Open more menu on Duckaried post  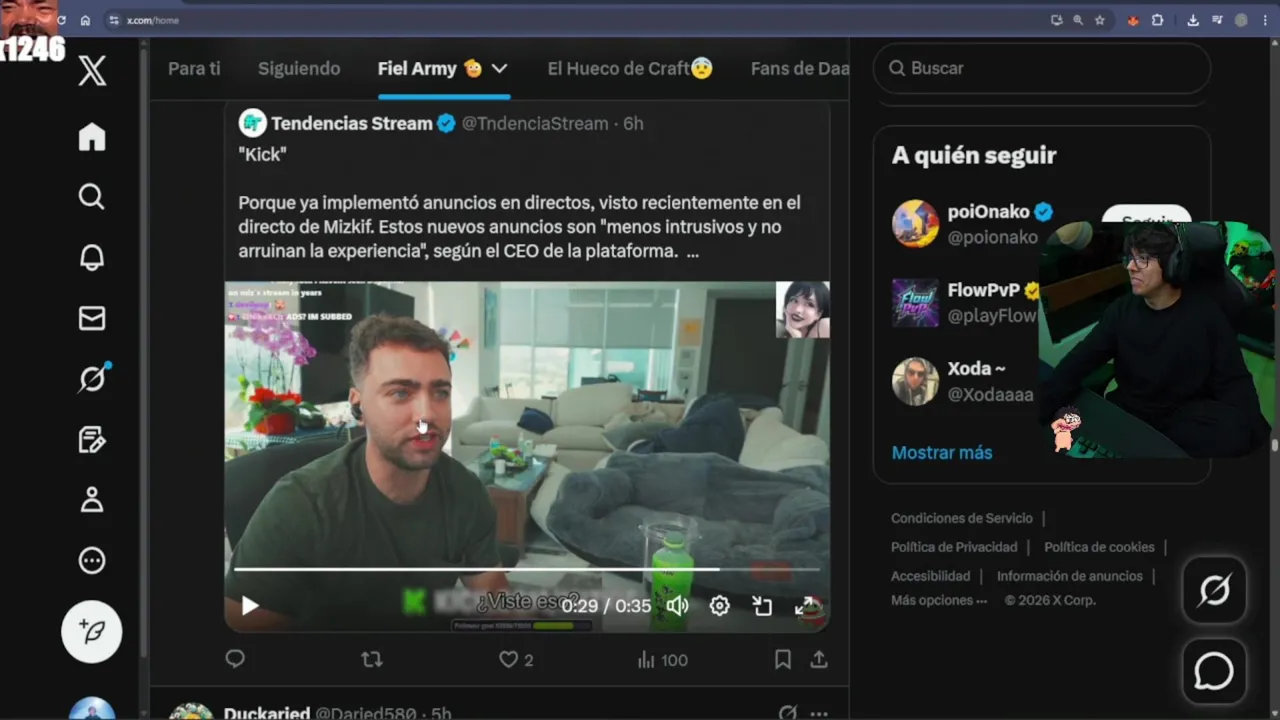[x=819, y=714]
